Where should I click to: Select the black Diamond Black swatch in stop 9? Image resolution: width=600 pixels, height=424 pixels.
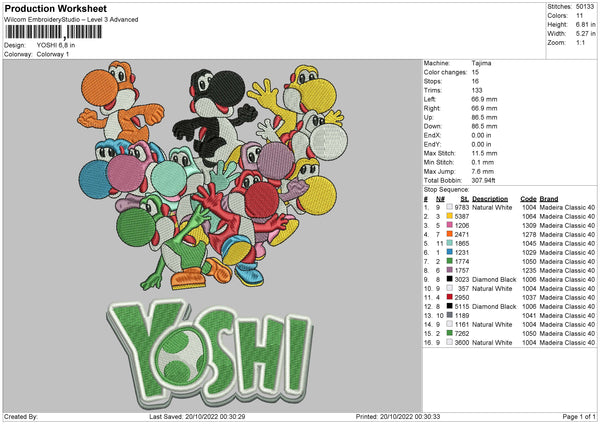[450, 279]
